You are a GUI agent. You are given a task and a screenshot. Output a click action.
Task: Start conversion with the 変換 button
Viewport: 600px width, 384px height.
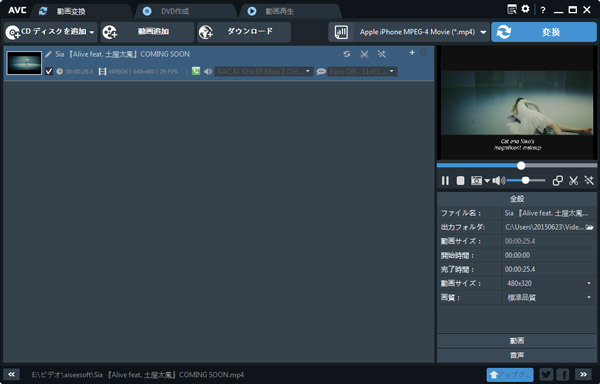pos(544,32)
